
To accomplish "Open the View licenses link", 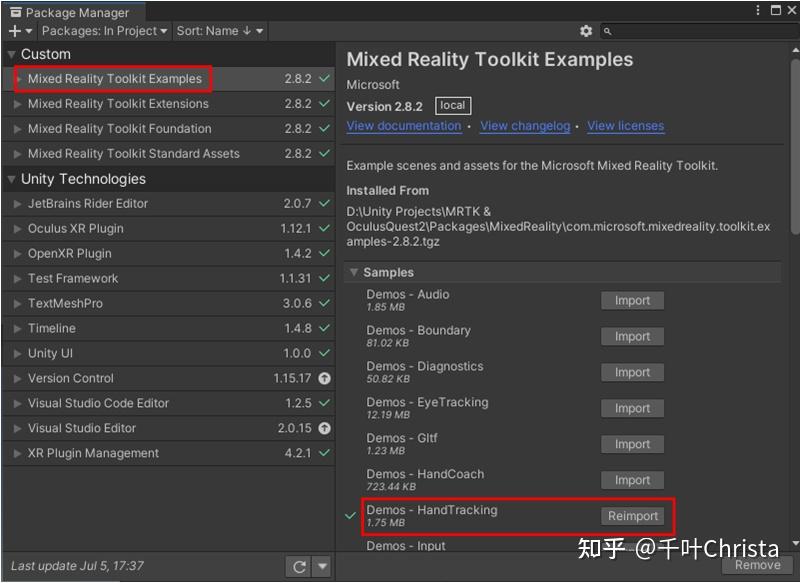I will (x=626, y=126).
